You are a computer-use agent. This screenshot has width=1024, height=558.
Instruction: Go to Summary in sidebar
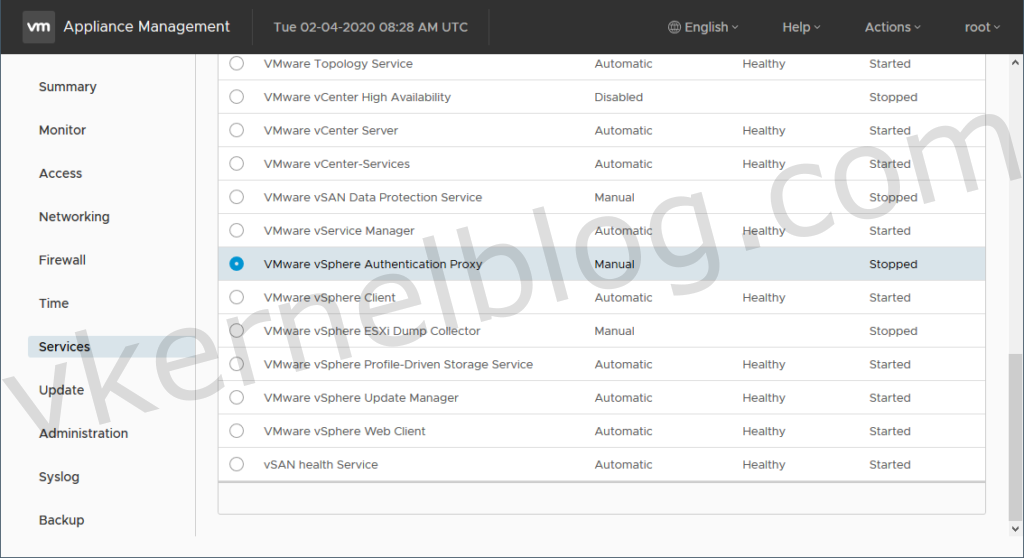pyautogui.click(x=68, y=86)
